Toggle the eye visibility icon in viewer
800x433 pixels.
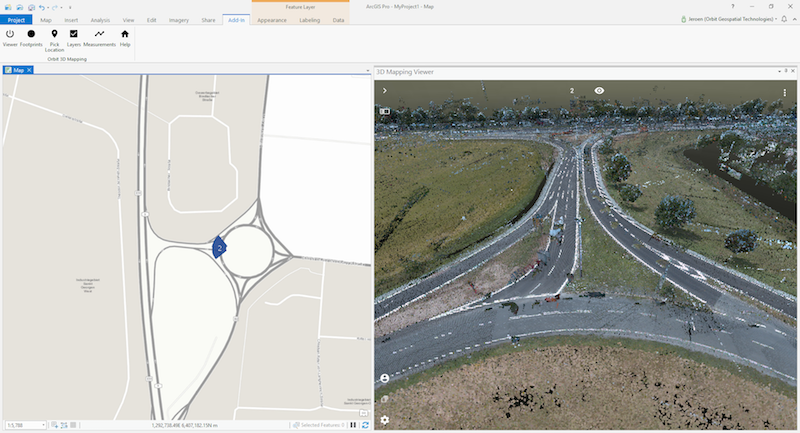599,91
